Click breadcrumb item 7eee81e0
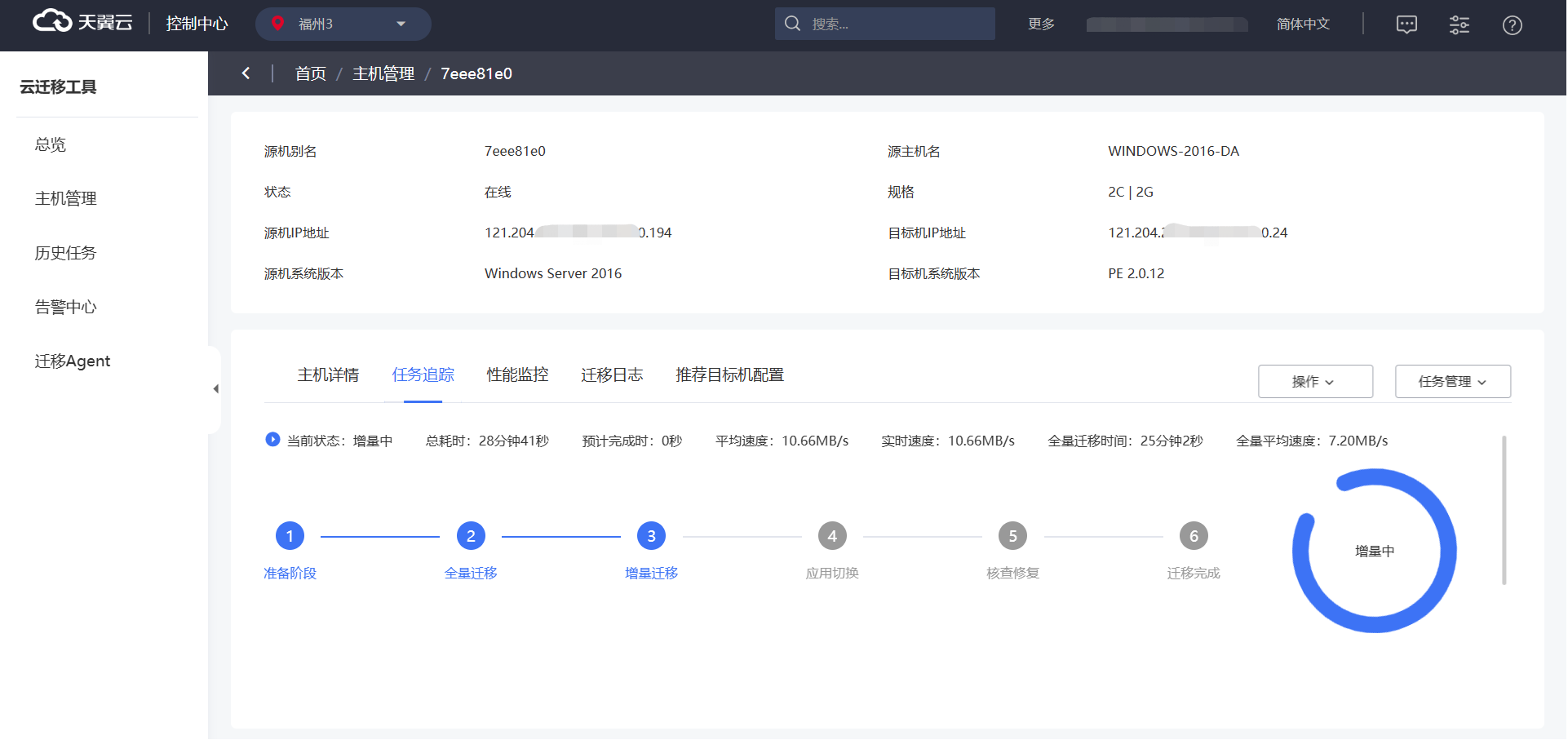1568x740 pixels. (476, 73)
